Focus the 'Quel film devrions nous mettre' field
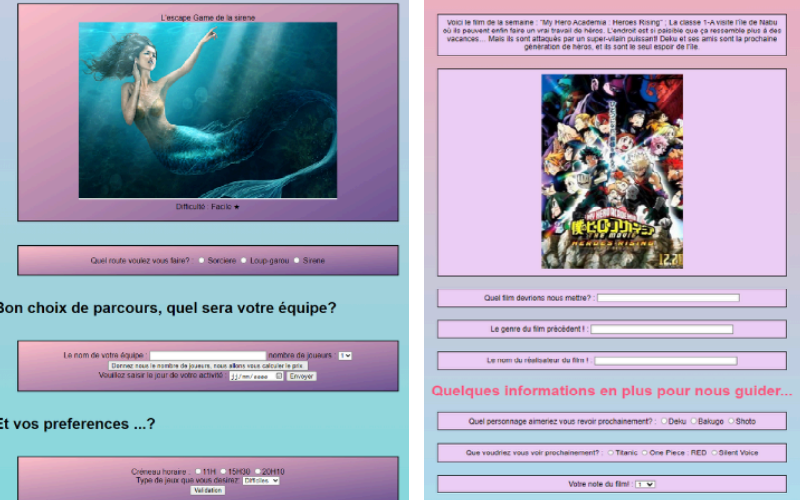Viewport: 800px width, 500px height. click(x=668, y=297)
